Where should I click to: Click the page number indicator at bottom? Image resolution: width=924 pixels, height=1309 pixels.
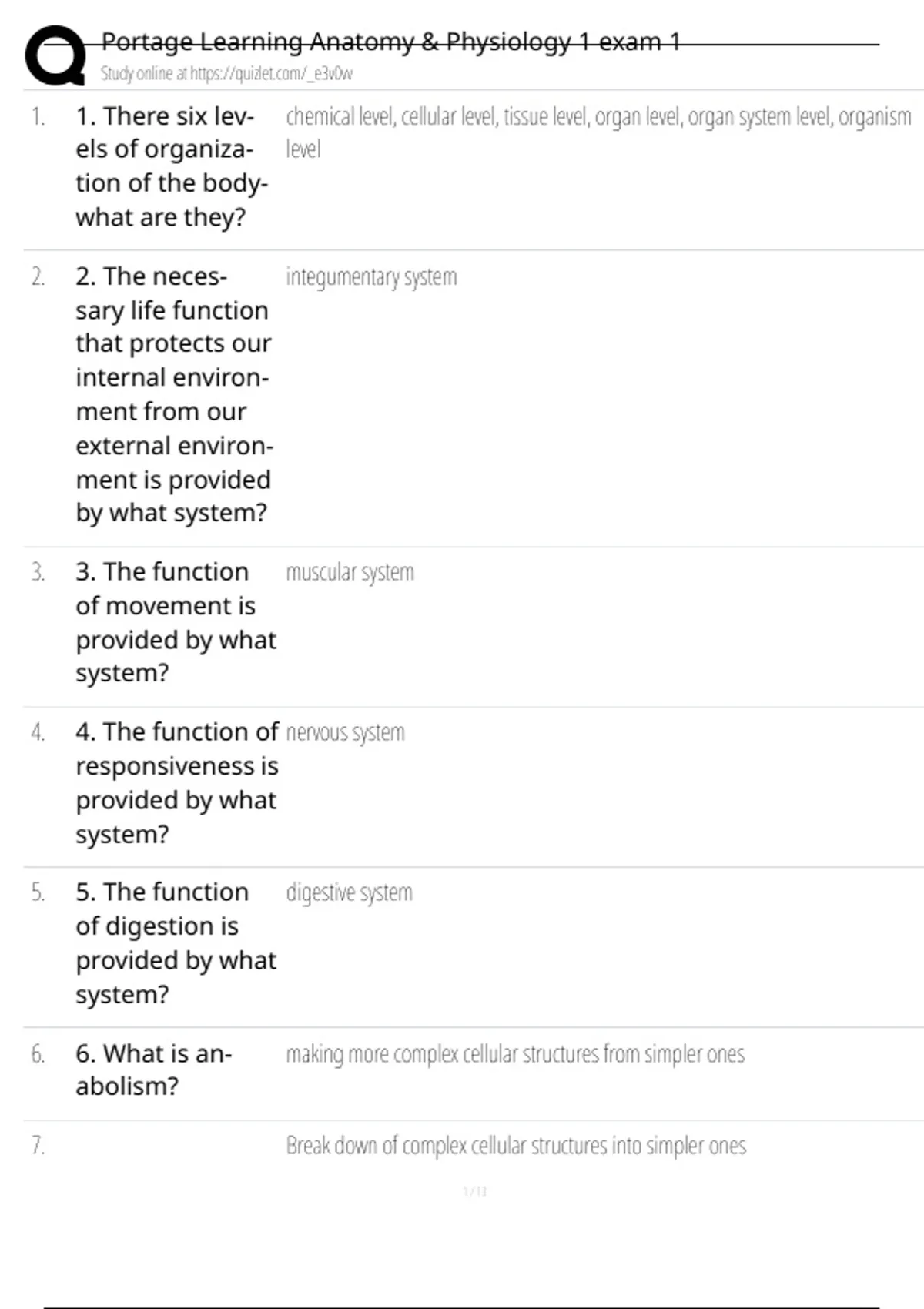coord(475,1191)
